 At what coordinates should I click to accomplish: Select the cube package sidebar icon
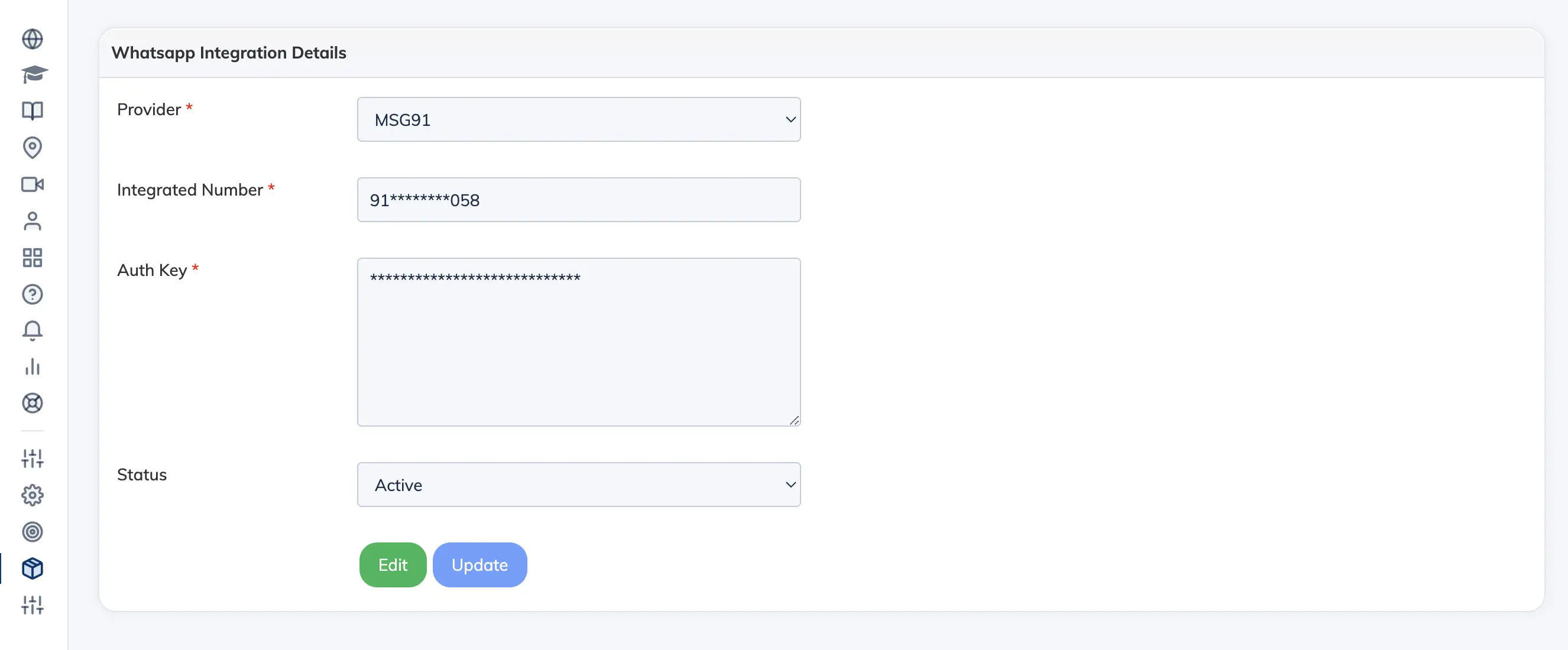click(x=33, y=568)
